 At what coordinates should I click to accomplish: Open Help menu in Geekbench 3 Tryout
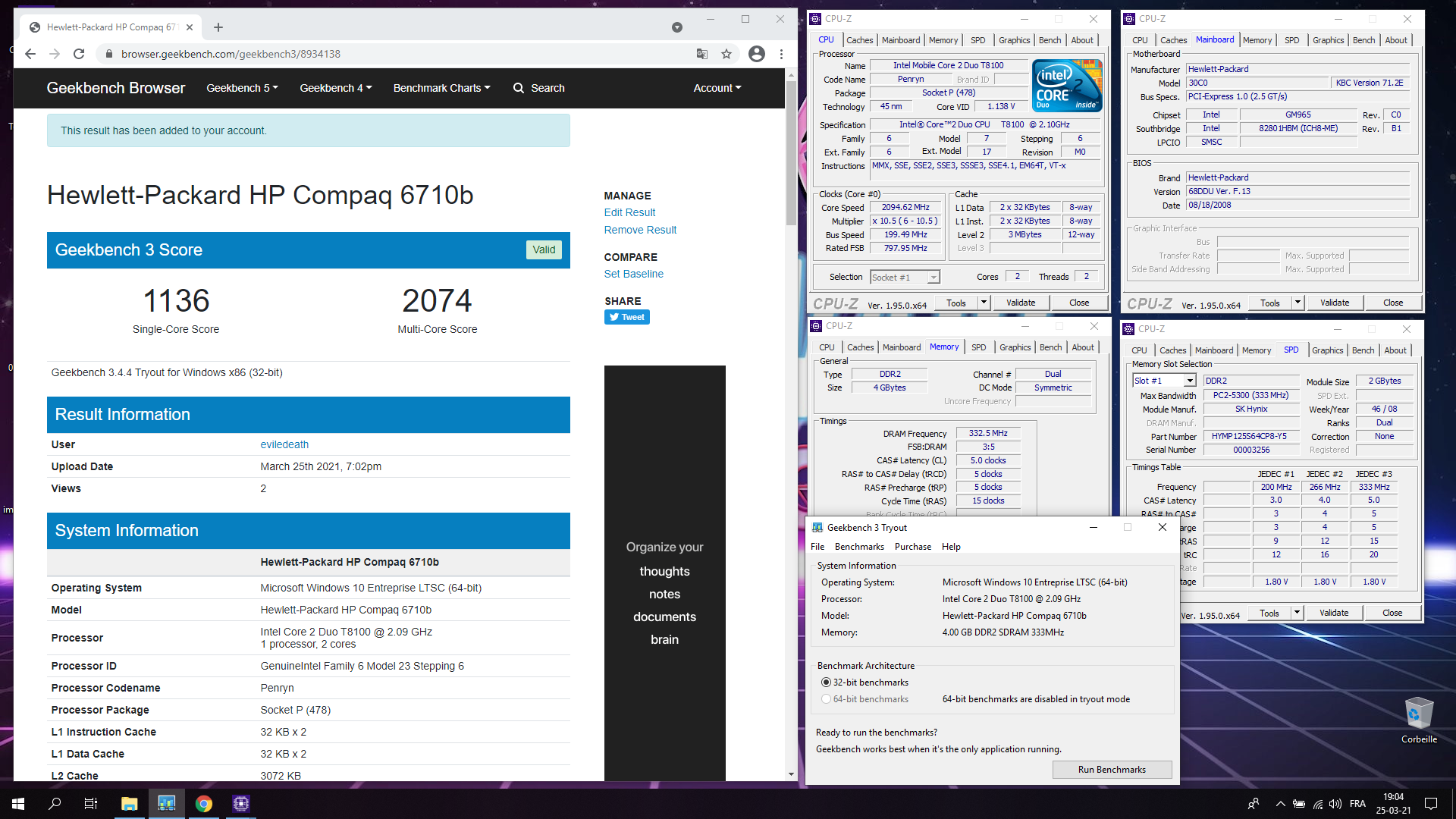tap(951, 547)
